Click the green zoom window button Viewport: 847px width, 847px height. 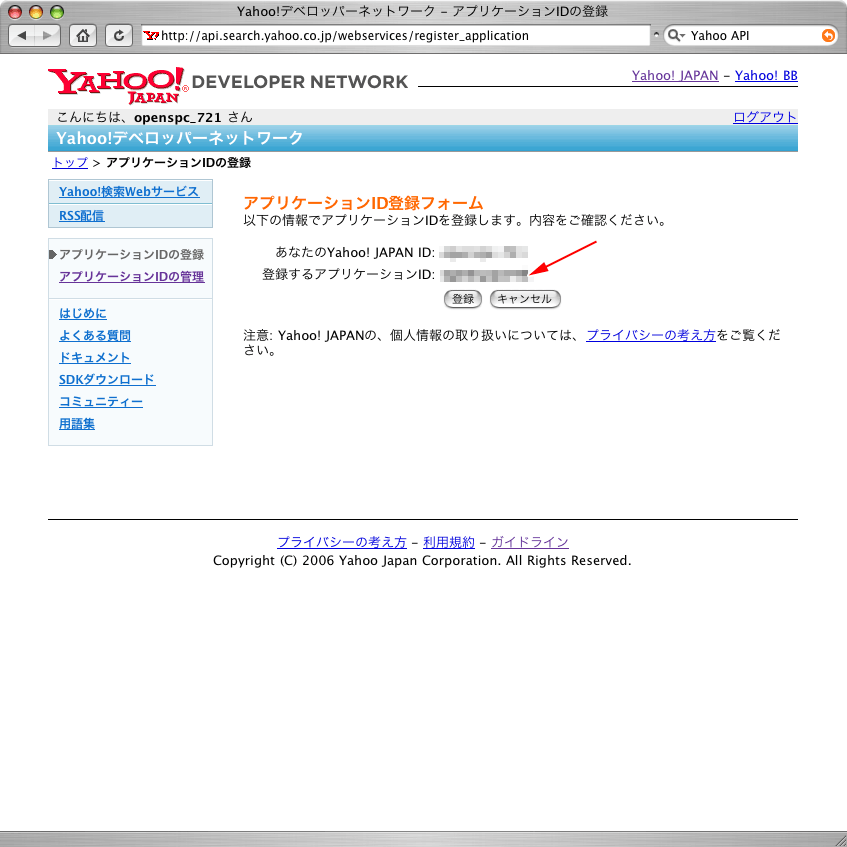tap(57, 11)
